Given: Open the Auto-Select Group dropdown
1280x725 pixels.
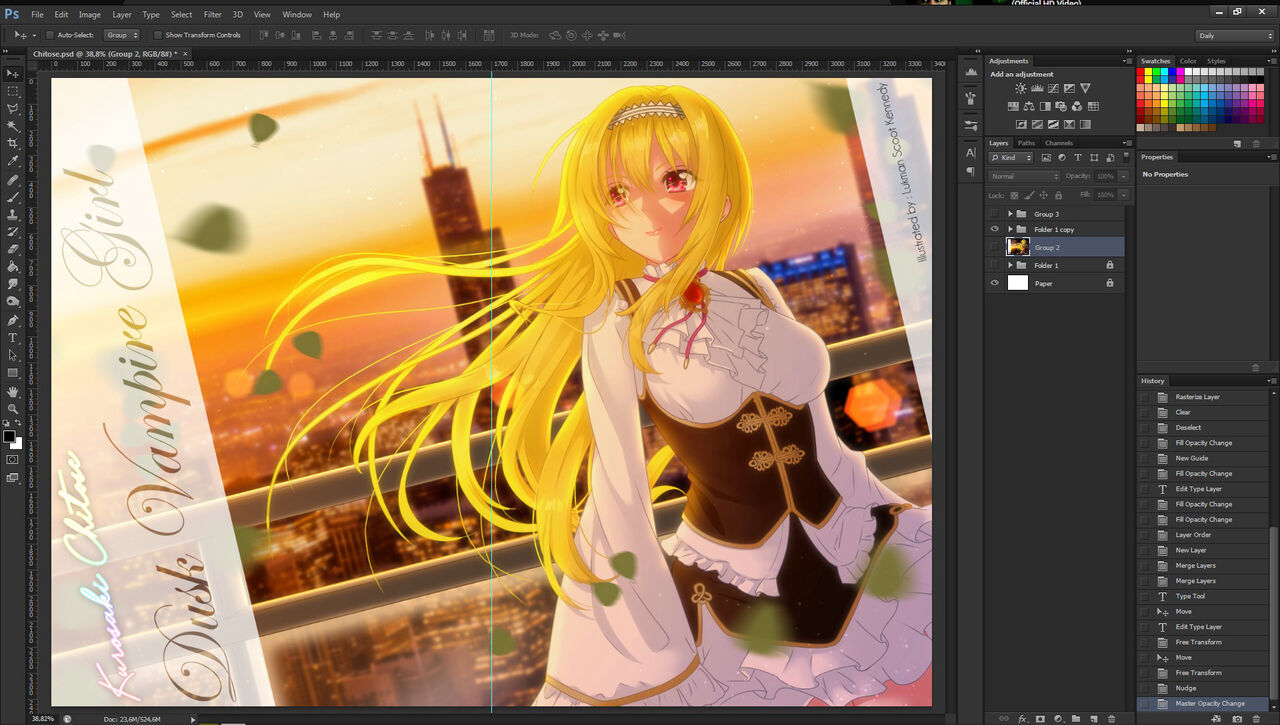Looking at the screenshot, I should point(122,35).
